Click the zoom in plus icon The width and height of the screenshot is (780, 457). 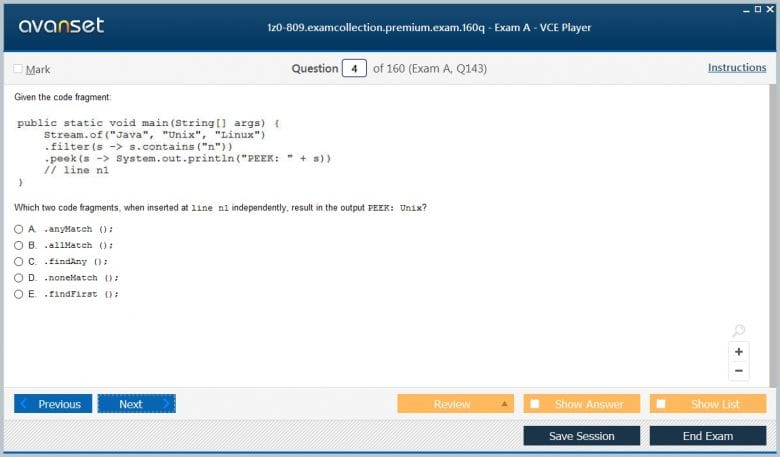739,352
